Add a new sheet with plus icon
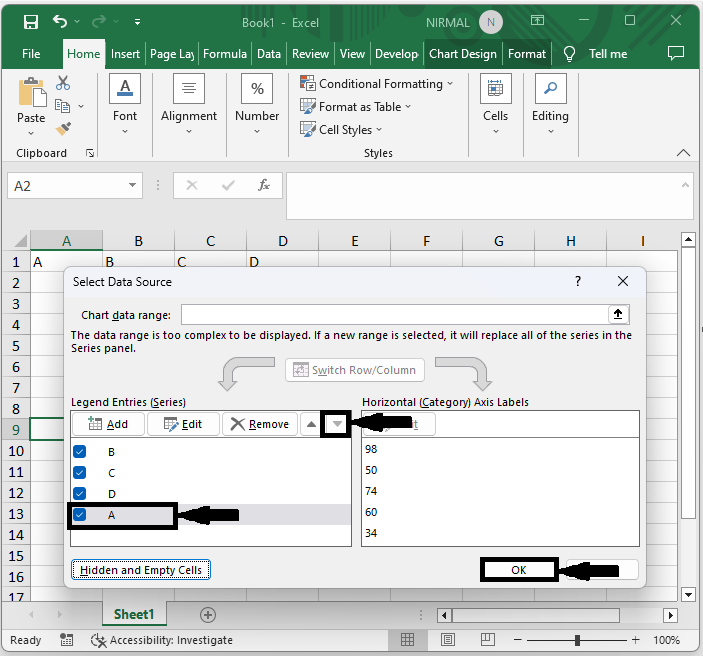 pos(208,615)
